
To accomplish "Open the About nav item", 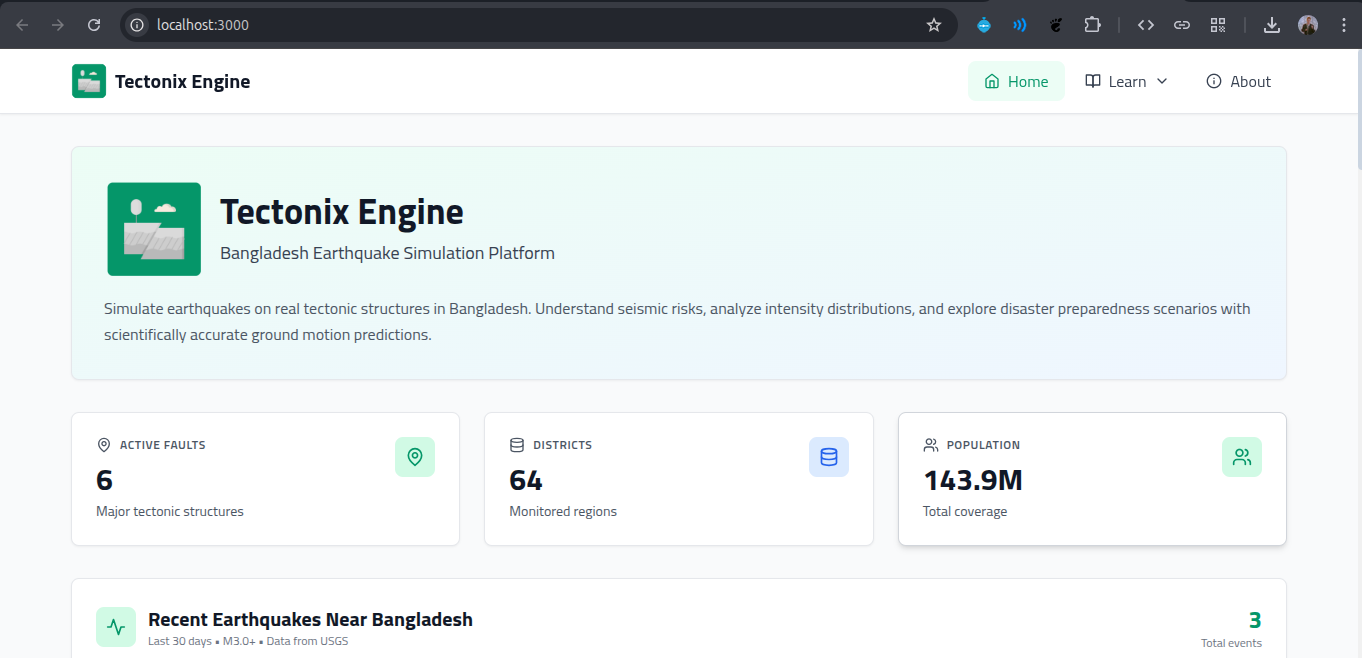I will [x=1238, y=82].
